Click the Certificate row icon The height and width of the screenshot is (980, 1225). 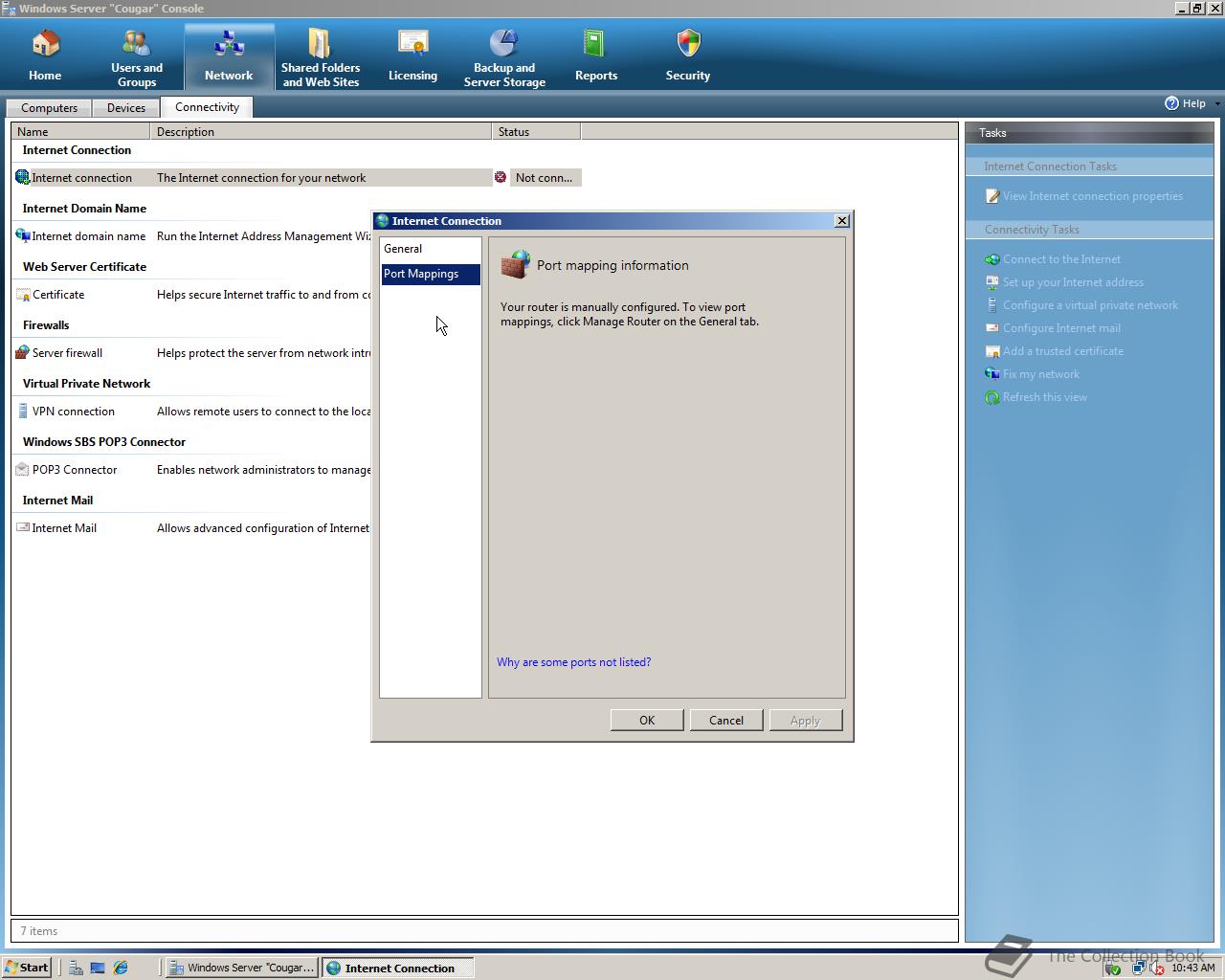(x=23, y=294)
